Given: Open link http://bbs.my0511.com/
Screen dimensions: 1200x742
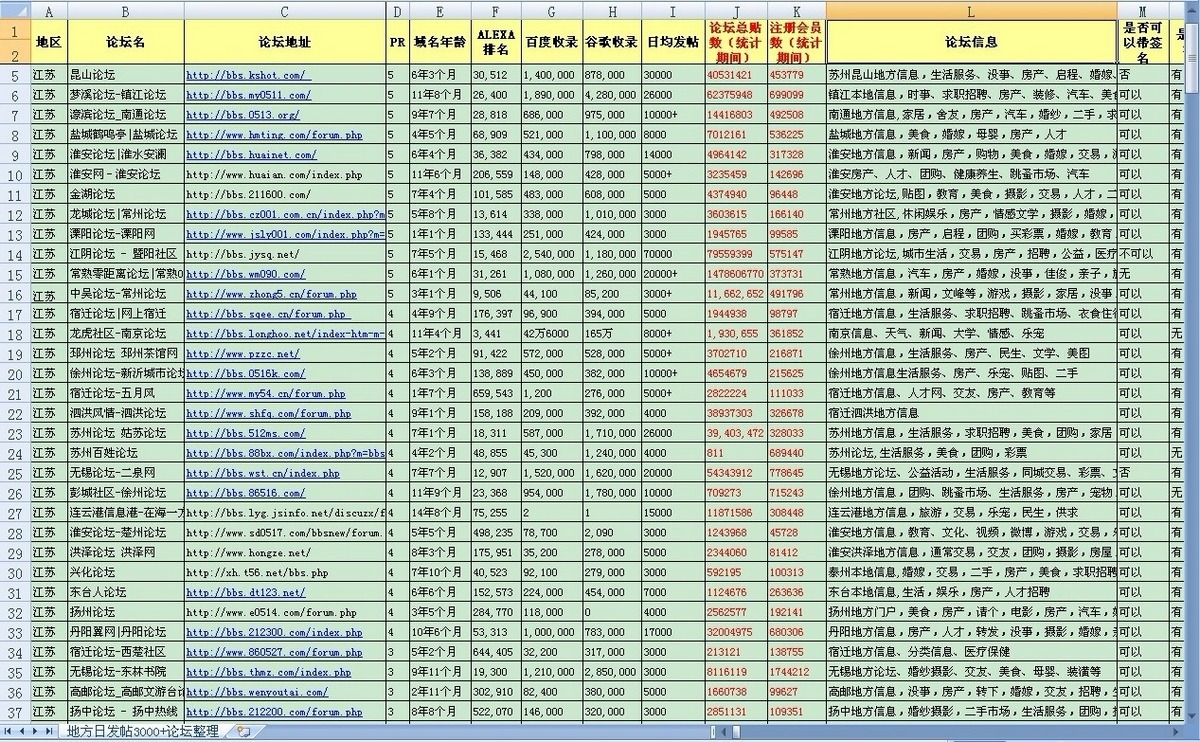Looking at the screenshot, I should coord(248,95).
